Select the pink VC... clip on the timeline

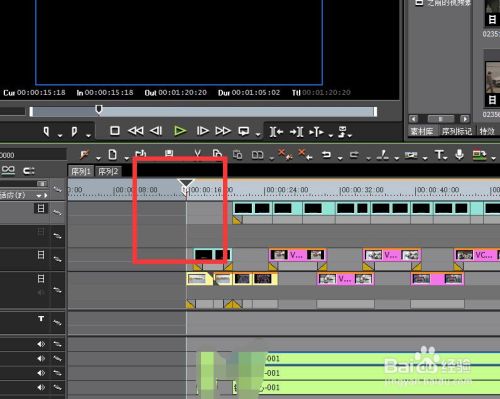coord(477,255)
